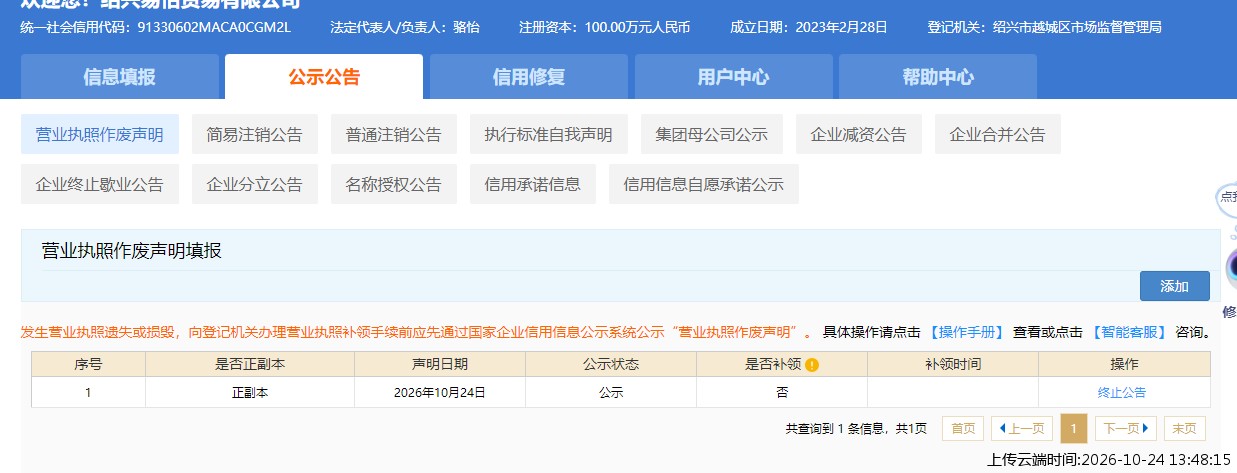
Task: Click the 补领时间 column header
Action: pyautogui.click(x=953, y=365)
